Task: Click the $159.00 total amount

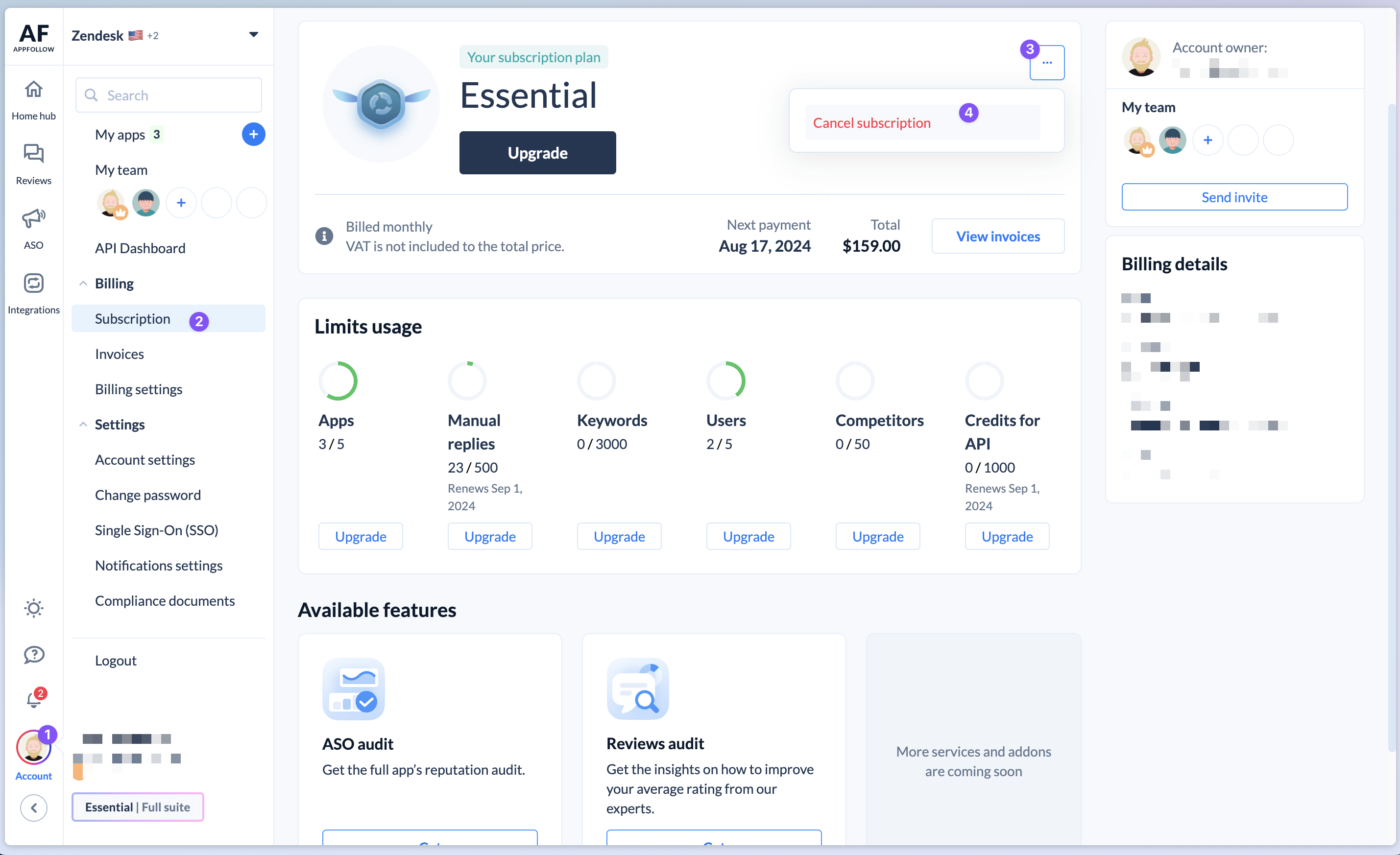Action: coord(871,246)
